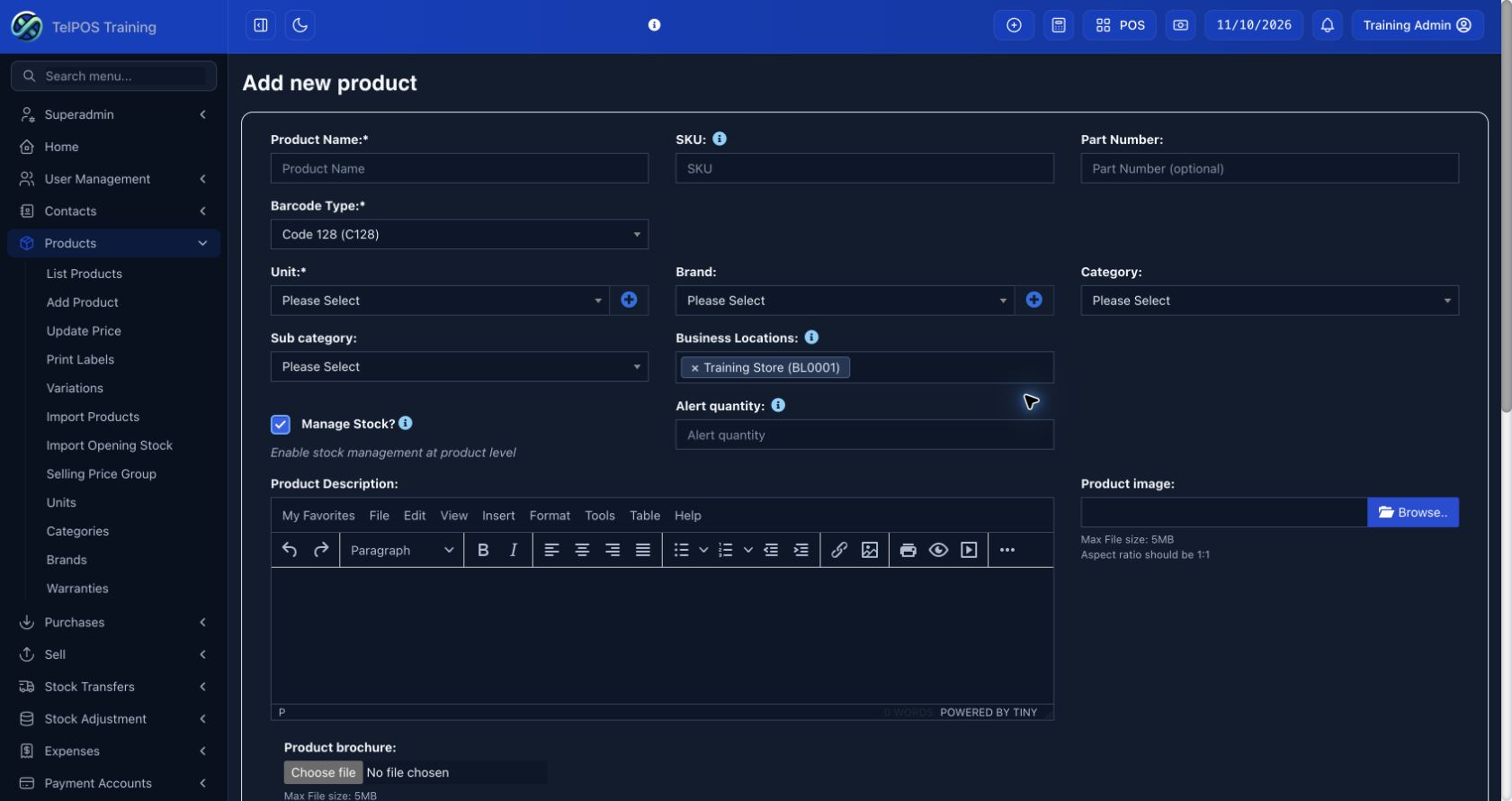Viewport: 1512px width, 801px height.
Task: Click Alert quantity info icon
Action: [x=778, y=405]
